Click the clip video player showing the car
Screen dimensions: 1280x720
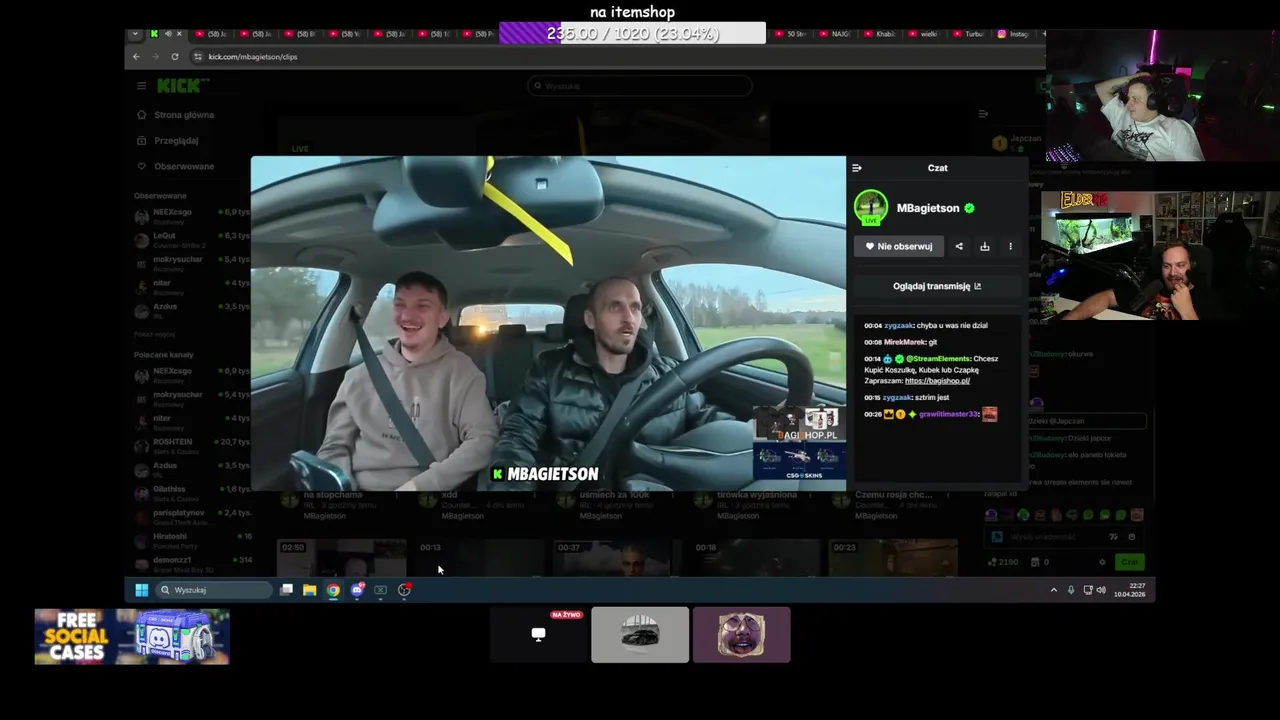tap(548, 323)
